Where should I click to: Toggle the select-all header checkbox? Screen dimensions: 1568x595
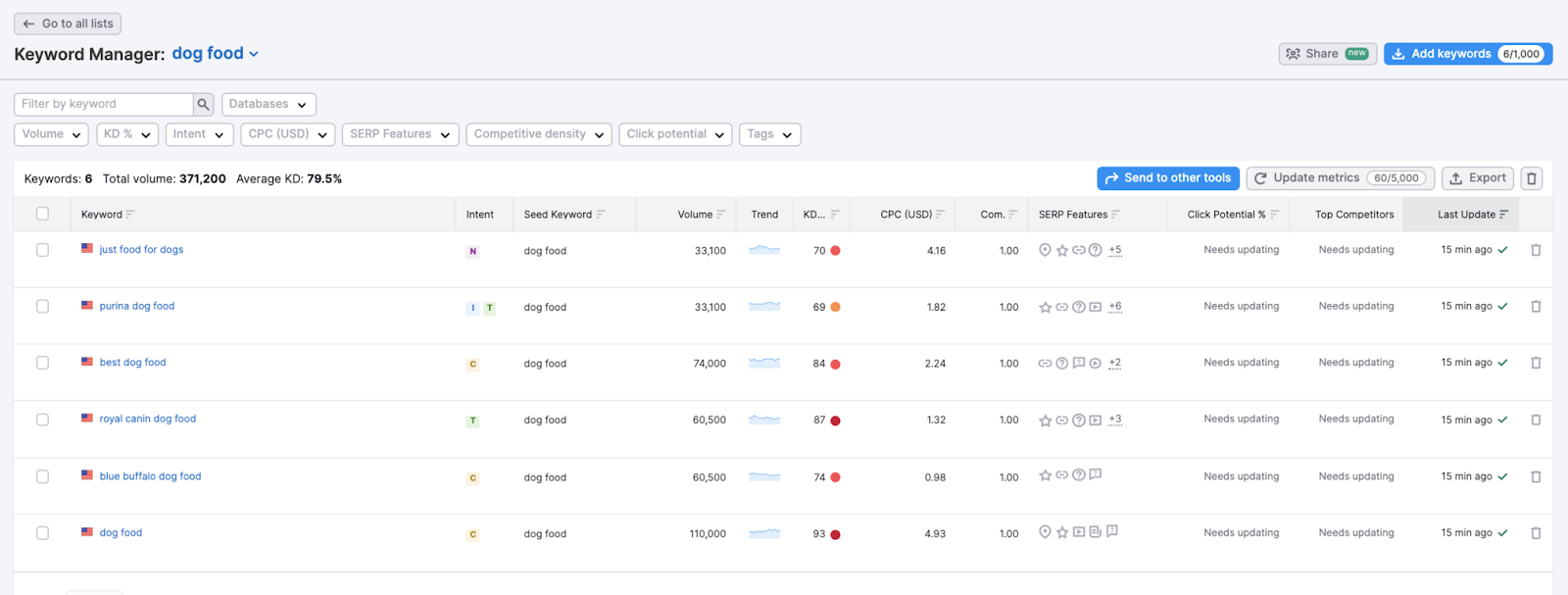tap(42, 214)
